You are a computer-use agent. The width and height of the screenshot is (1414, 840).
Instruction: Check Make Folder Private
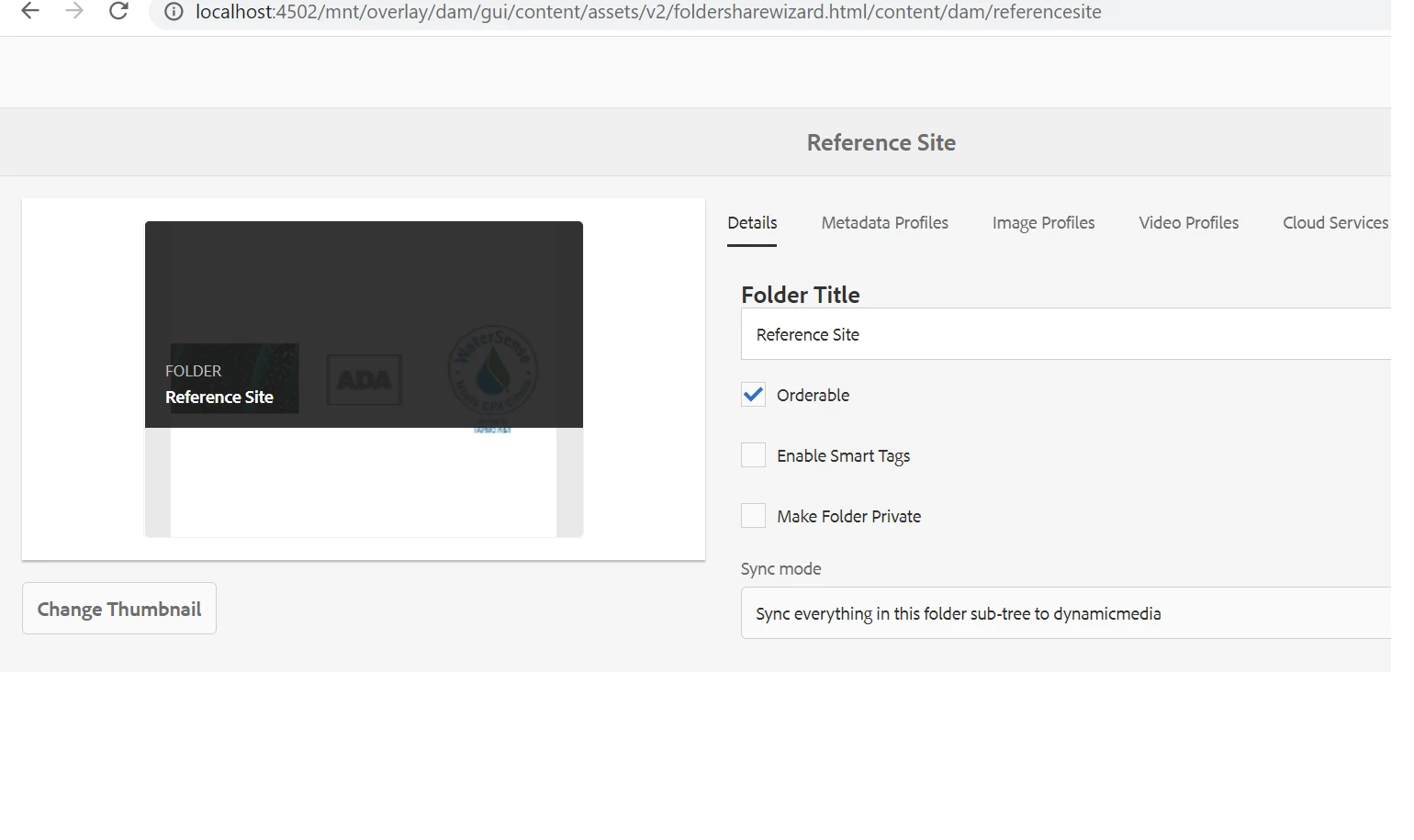tap(753, 516)
